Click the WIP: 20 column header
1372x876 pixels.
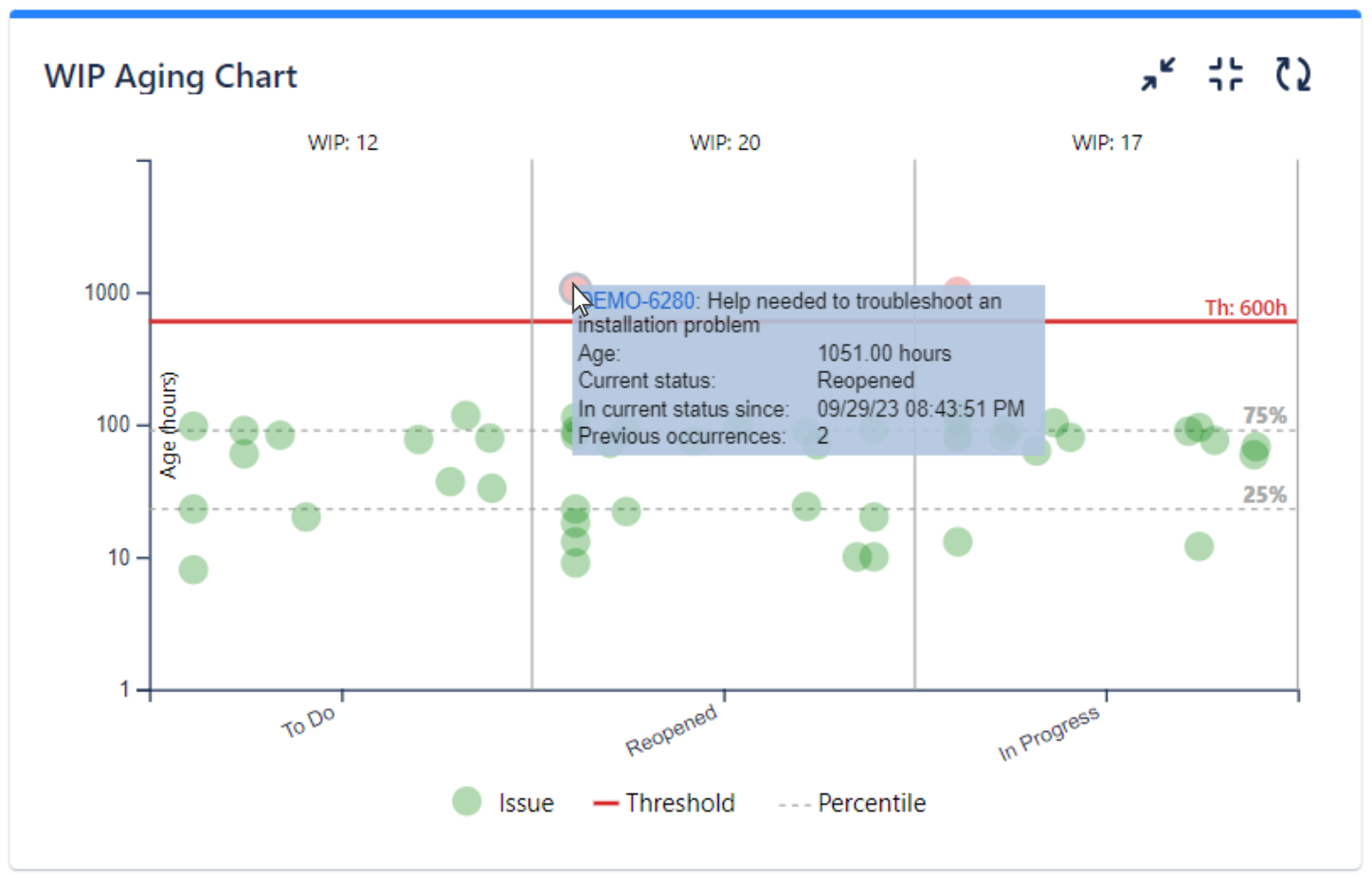[725, 143]
